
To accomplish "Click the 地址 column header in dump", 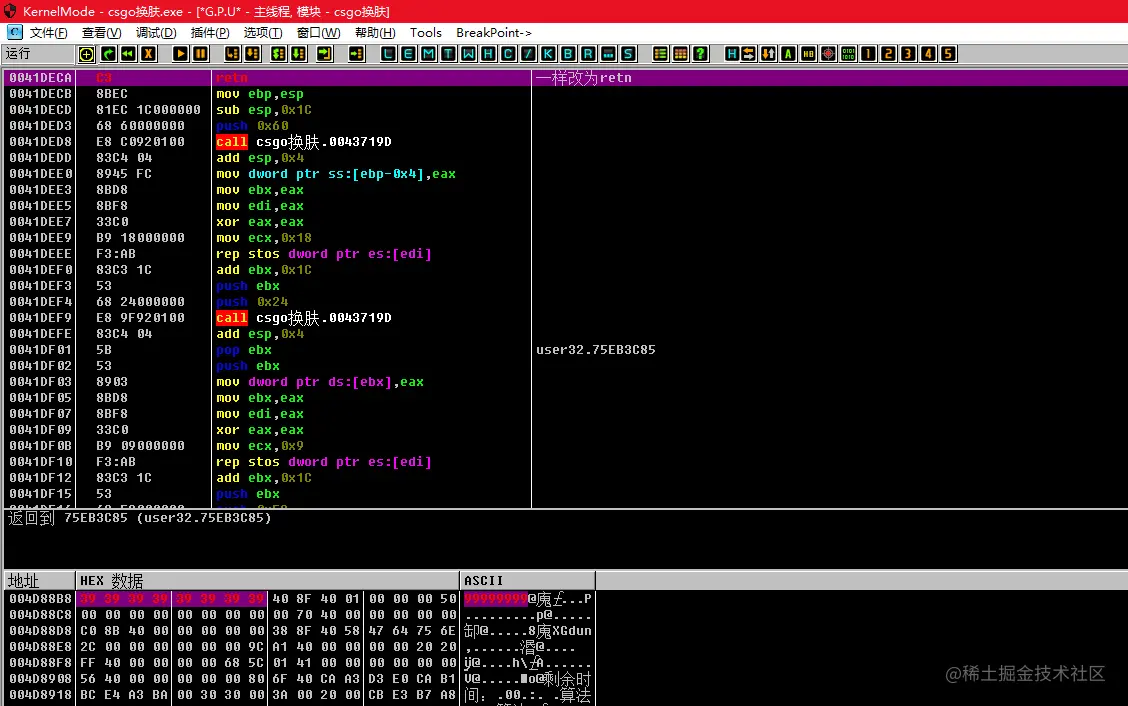I will (x=40, y=581).
